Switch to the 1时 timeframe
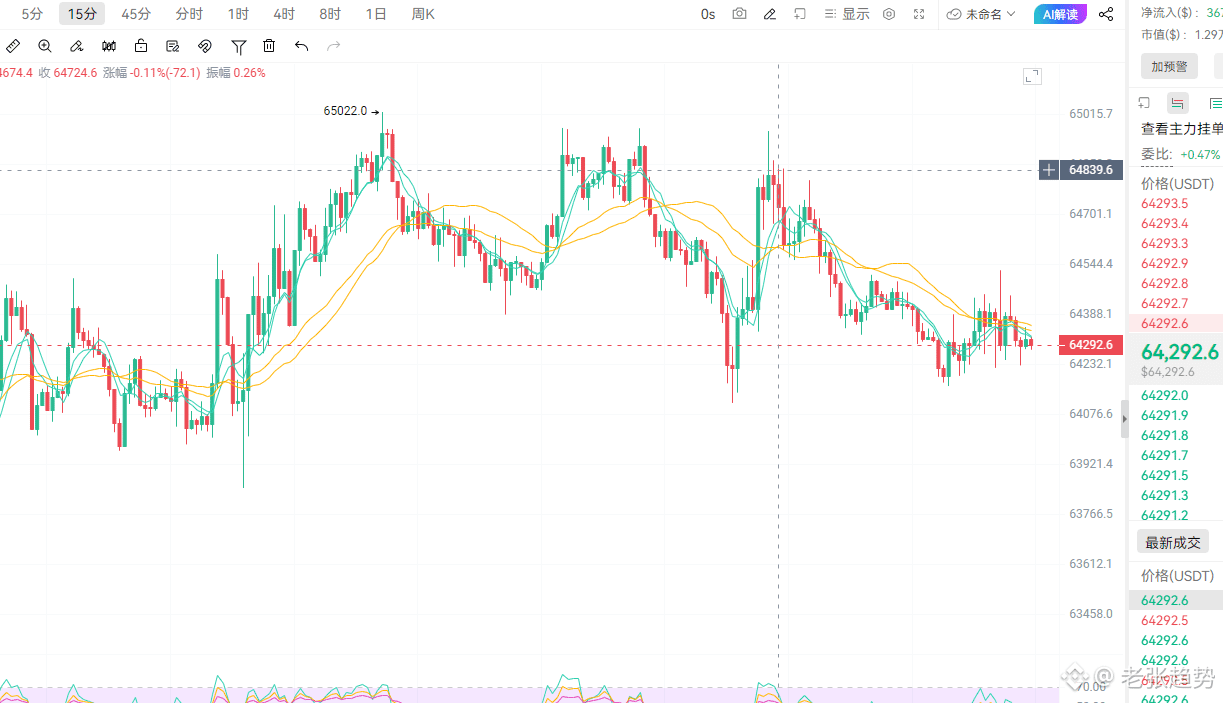 (238, 14)
